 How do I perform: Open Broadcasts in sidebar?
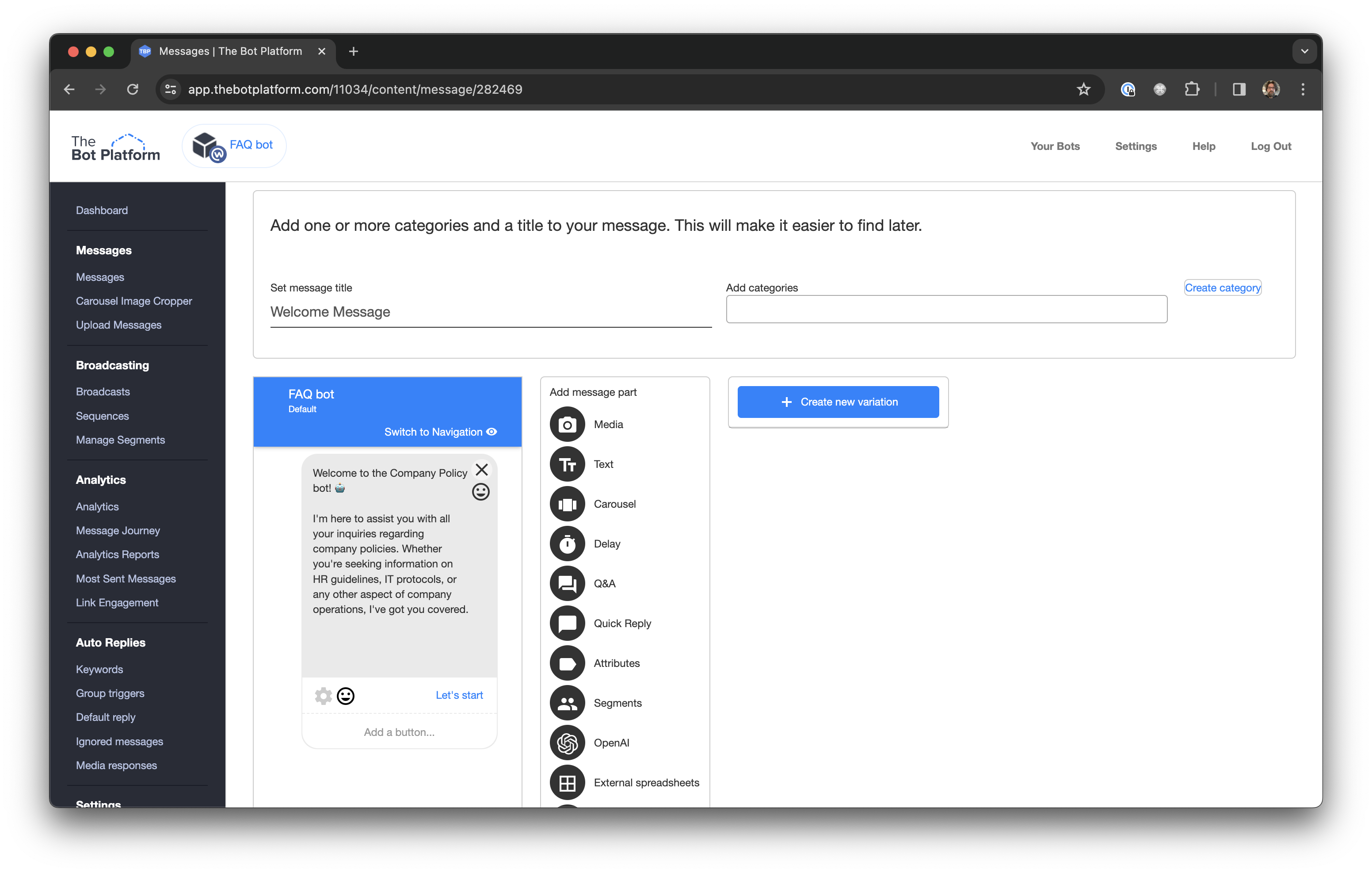pyautogui.click(x=103, y=392)
